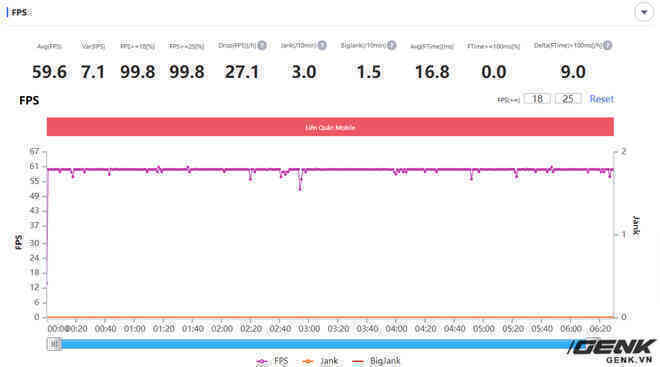Click the Var(FPS) value 7.1
Viewport: 660px width, 367px height.
[x=93, y=72]
